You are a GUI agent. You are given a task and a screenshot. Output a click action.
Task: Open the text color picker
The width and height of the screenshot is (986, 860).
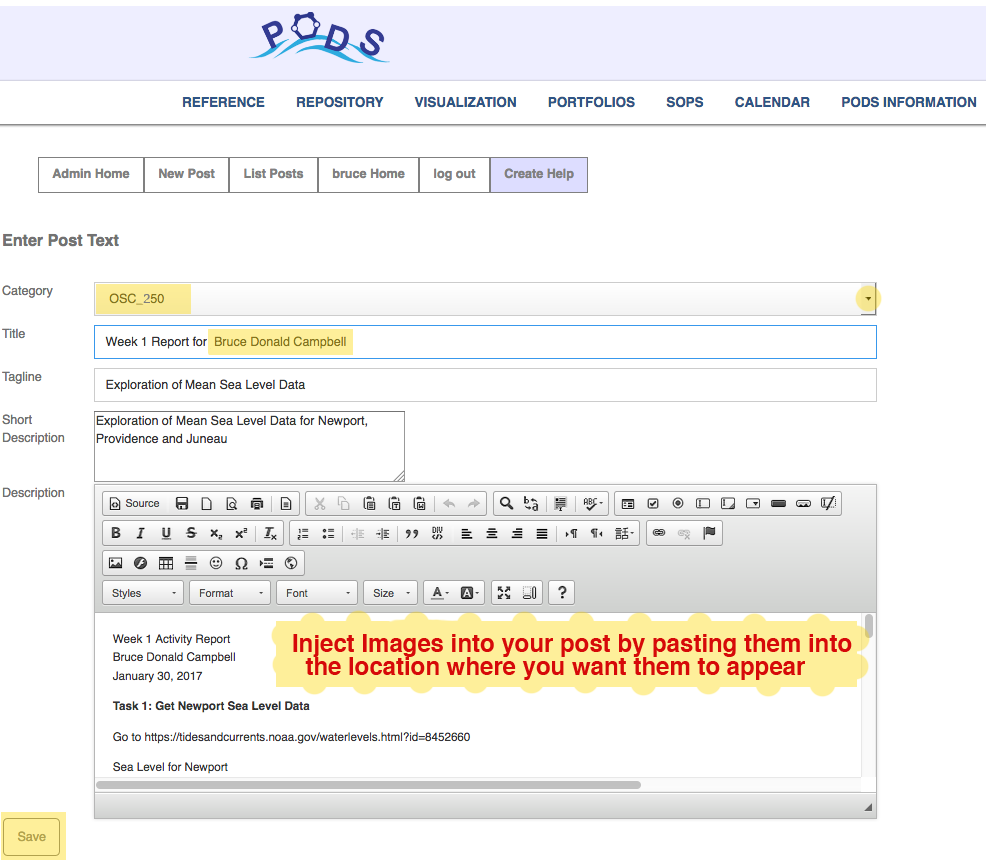tap(439, 593)
